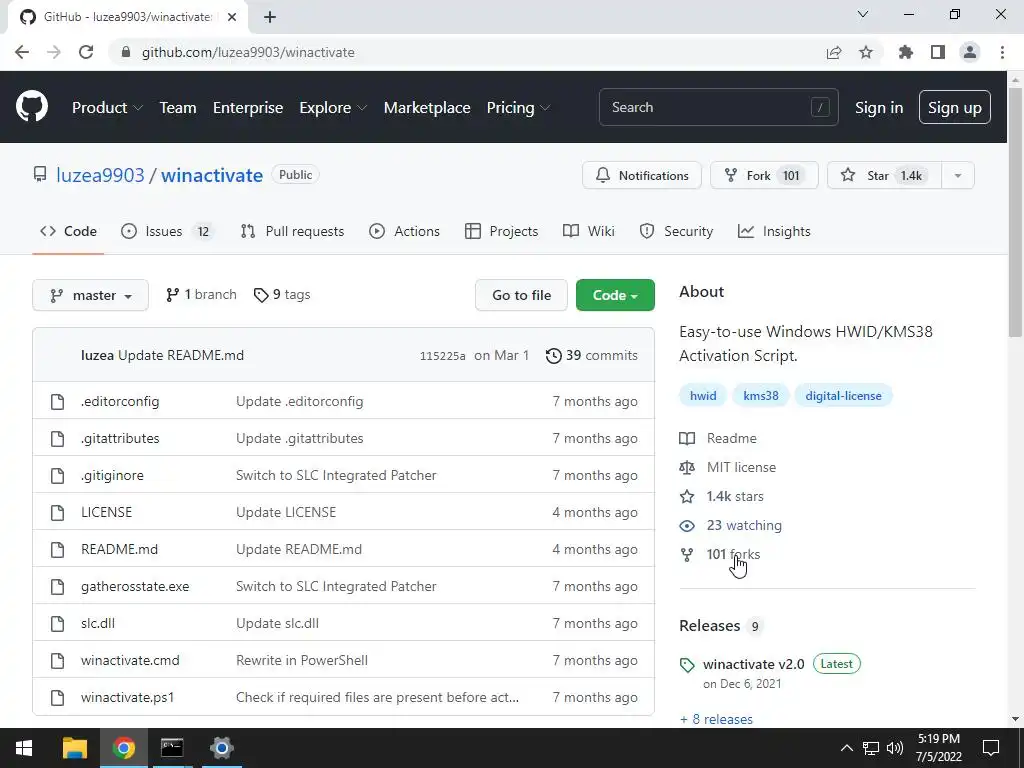Open the Star lists dropdown arrow
Screen dimensions: 1024x768
coord(957,176)
